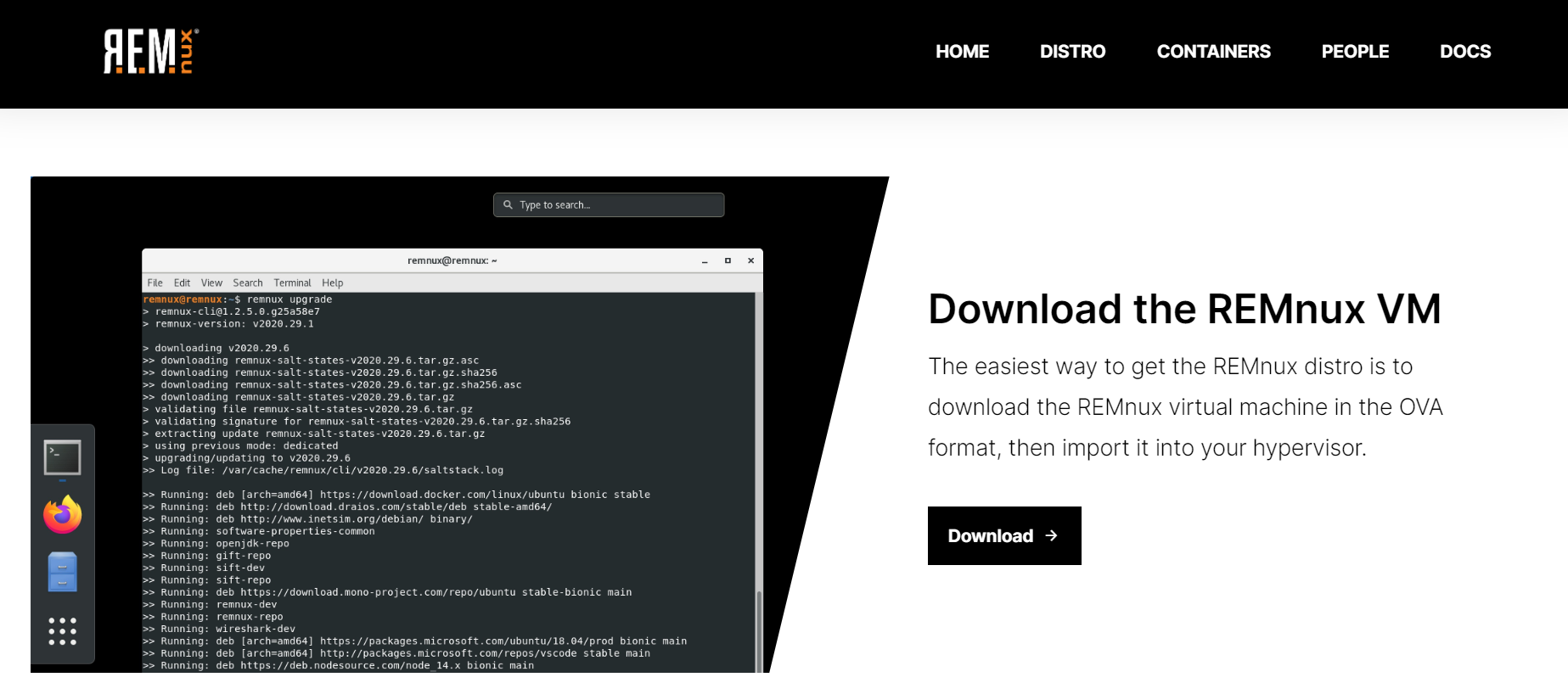Viewport: 1568px width, 694px height.
Task: Click the 'Download the REMnux VM' heading
Action: 1184,309
